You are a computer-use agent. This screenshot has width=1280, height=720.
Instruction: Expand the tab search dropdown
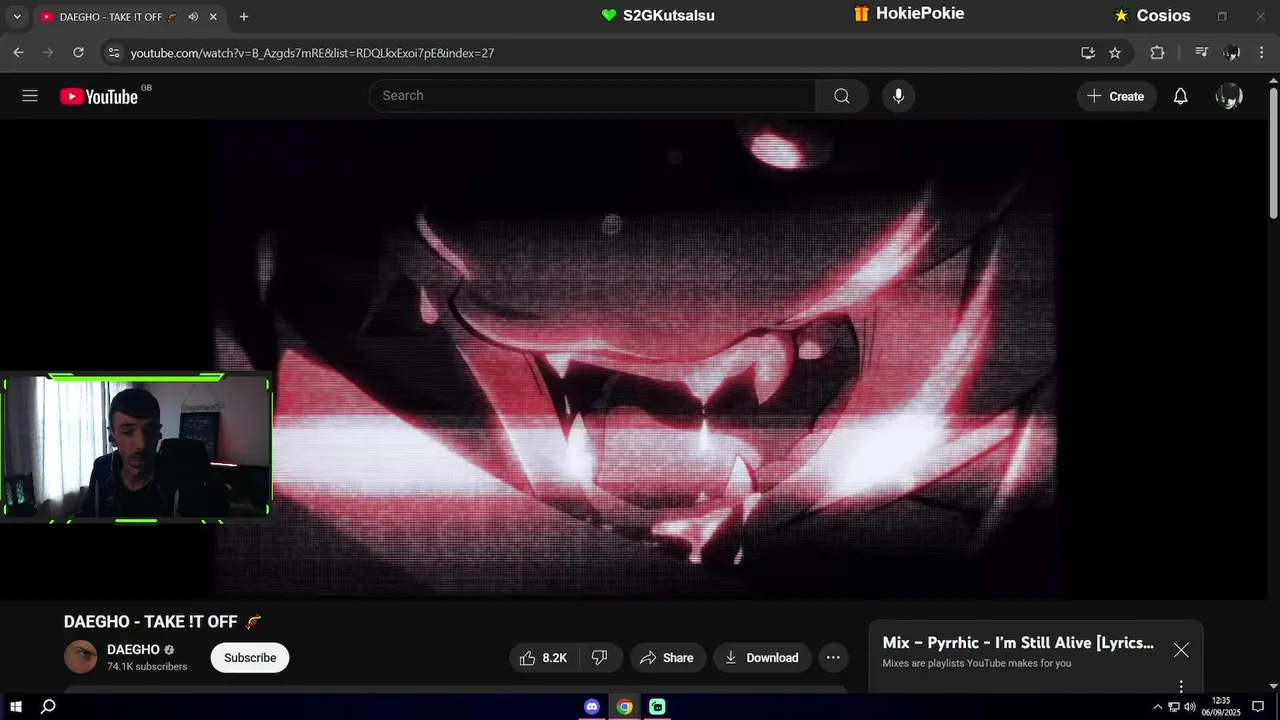(16, 17)
